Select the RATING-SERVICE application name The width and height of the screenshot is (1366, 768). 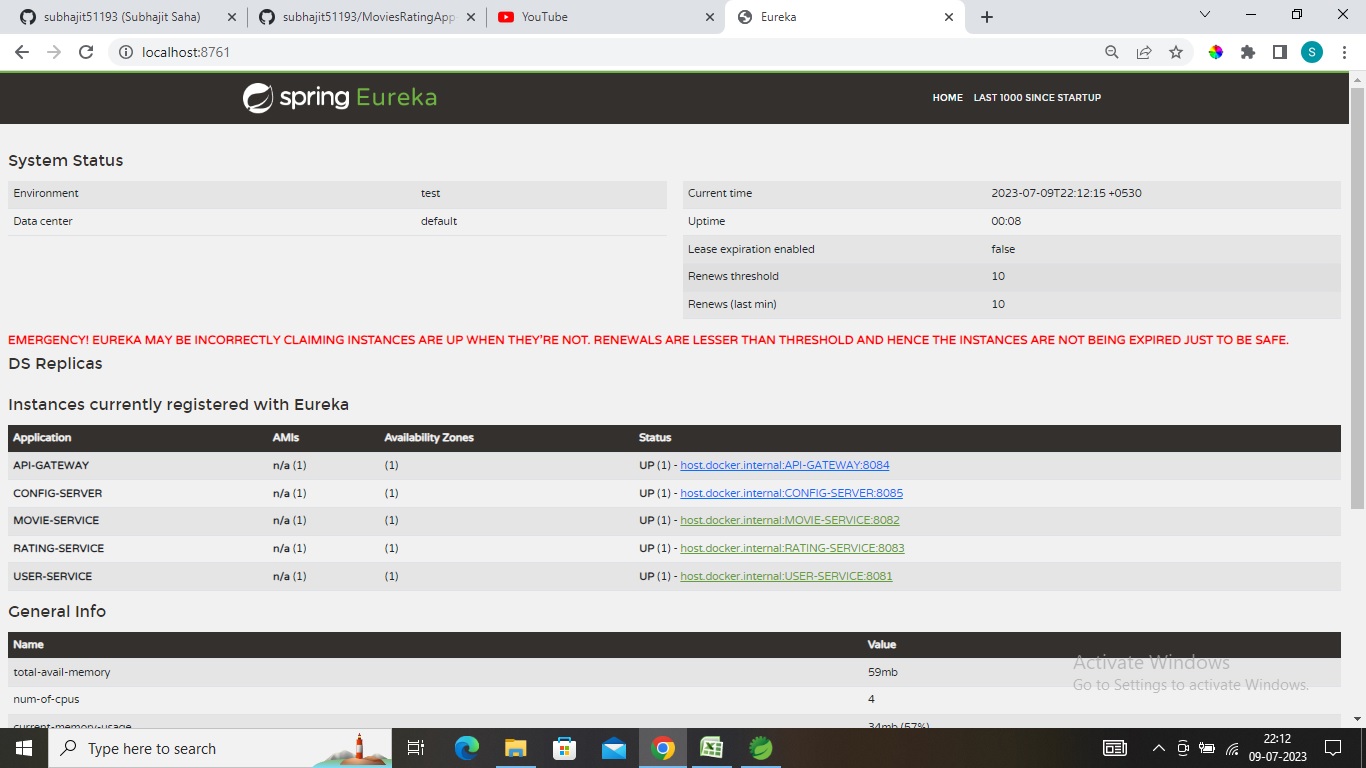pyautogui.click(x=58, y=548)
